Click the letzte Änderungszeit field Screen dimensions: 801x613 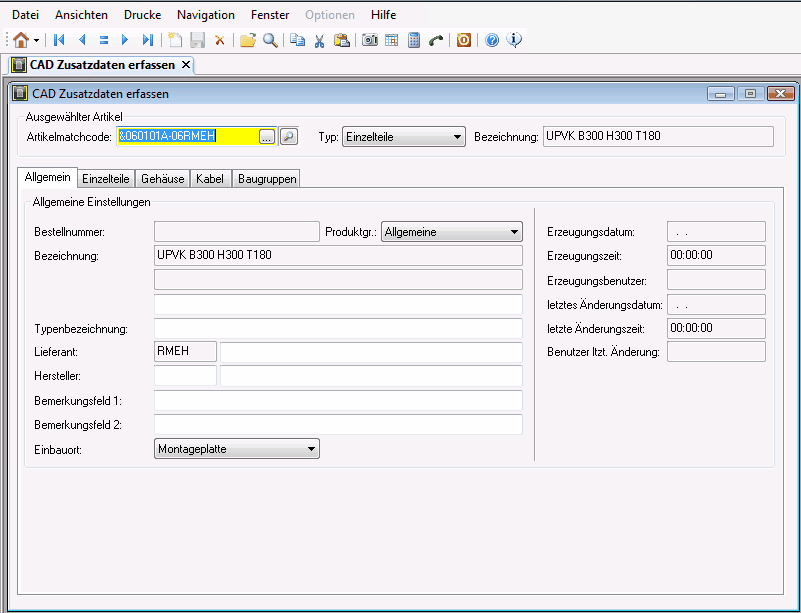click(x=716, y=328)
